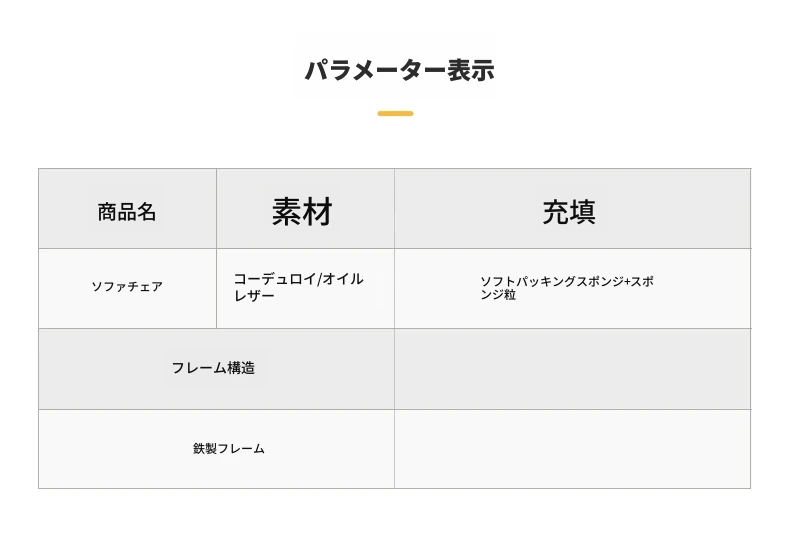Click the character 素 in the 素材 header
The image size is (790, 537).
coord(287,212)
